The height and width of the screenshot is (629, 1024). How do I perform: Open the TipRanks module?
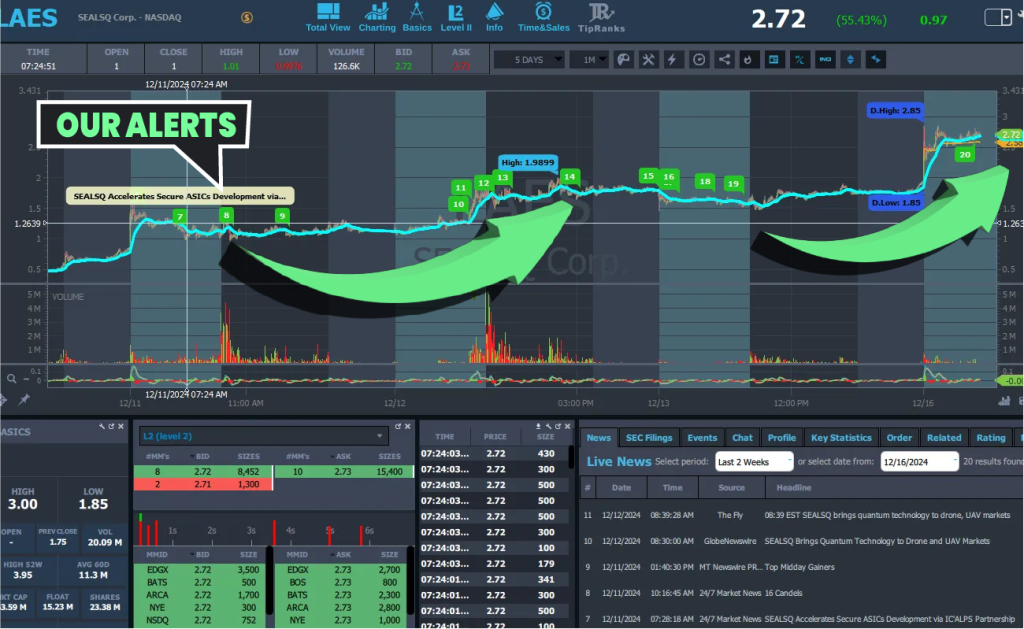[x=601, y=18]
